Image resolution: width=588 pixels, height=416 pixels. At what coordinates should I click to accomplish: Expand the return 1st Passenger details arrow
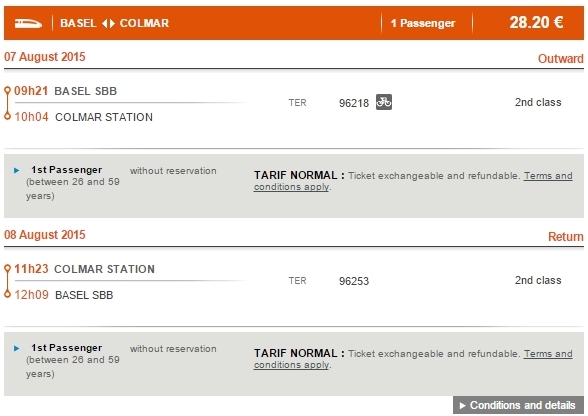tap(16, 348)
